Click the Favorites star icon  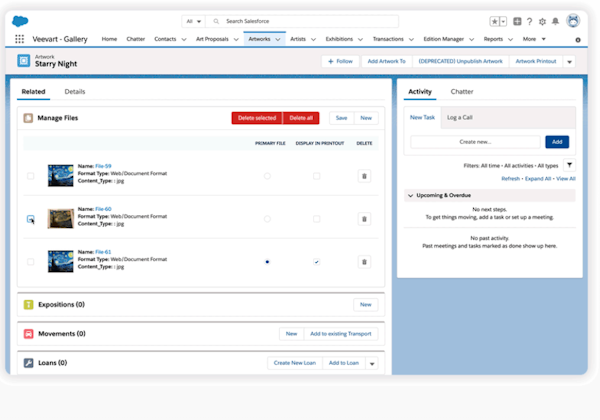[495, 21]
